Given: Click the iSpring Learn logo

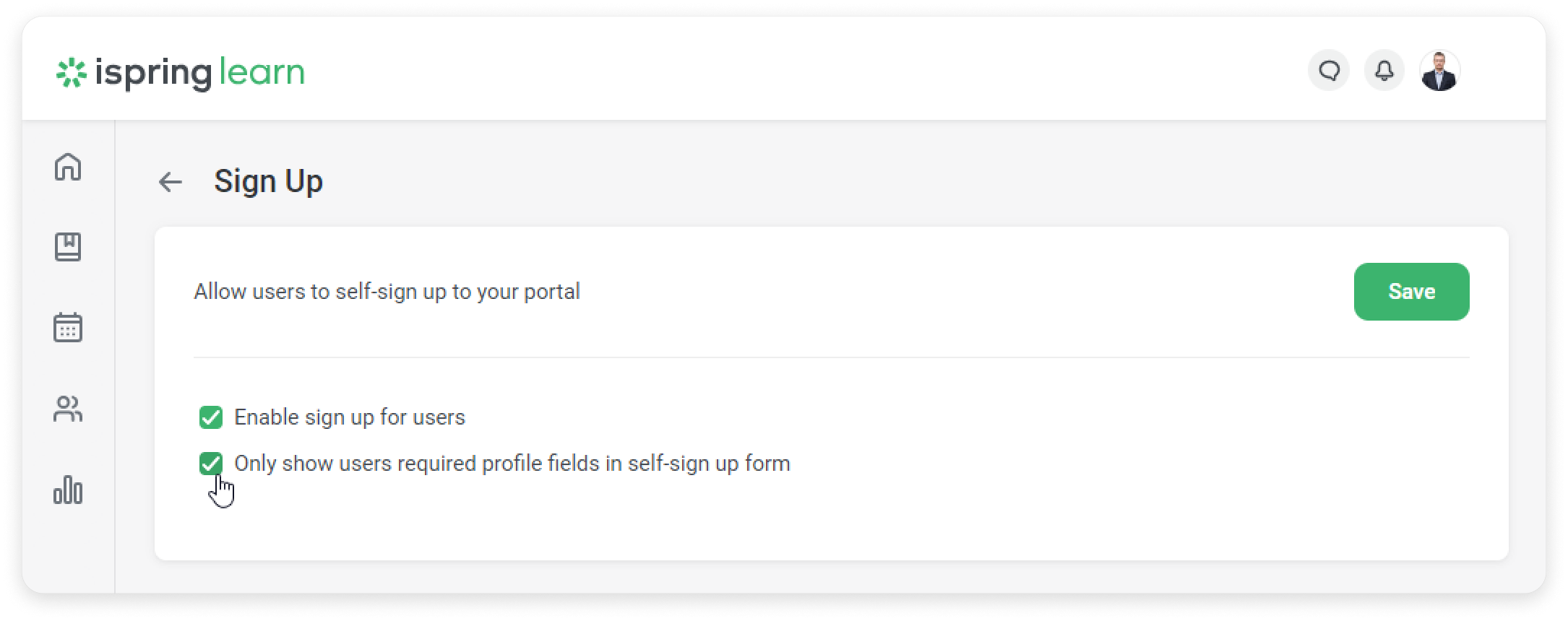Looking at the screenshot, I should [x=181, y=72].
